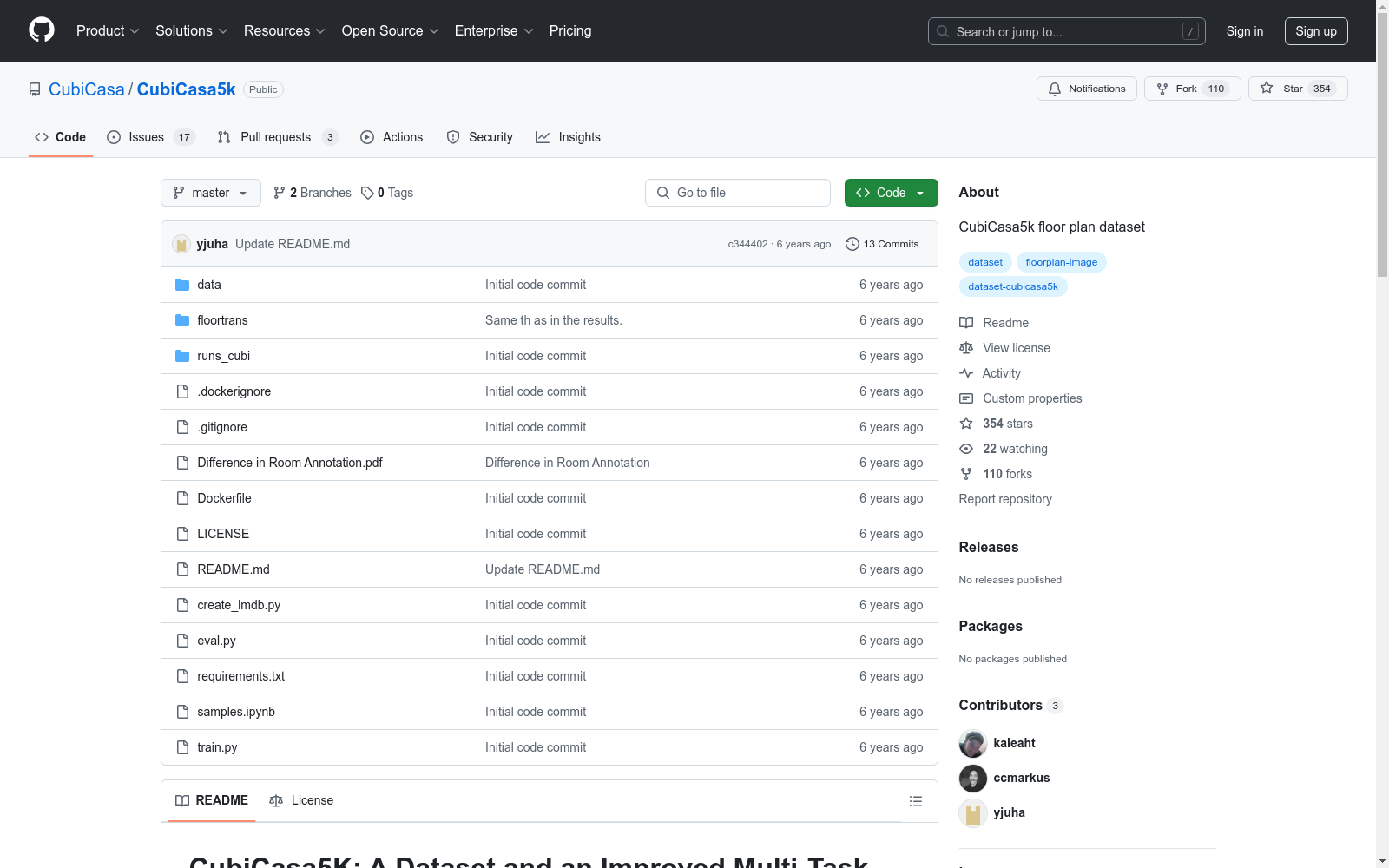
Task: Switch to the Pull requests tab
Action: (278, 137)
